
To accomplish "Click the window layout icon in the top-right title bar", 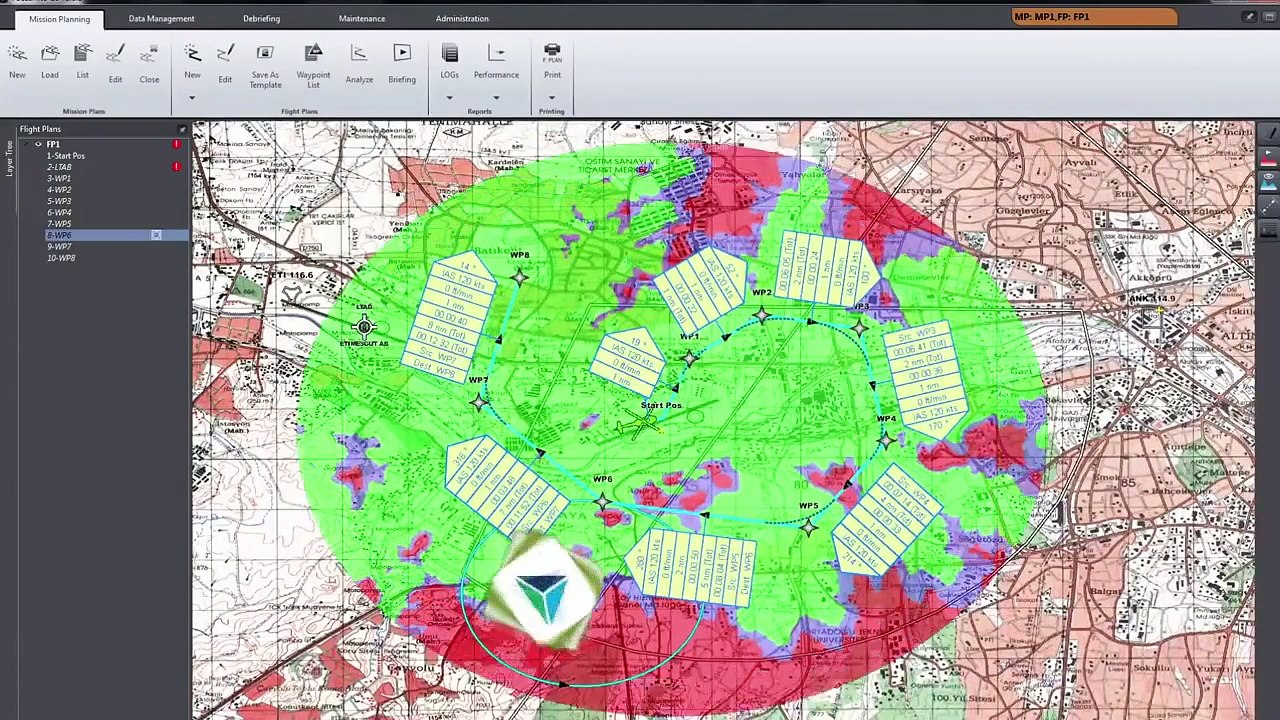I will [1269, 17].
